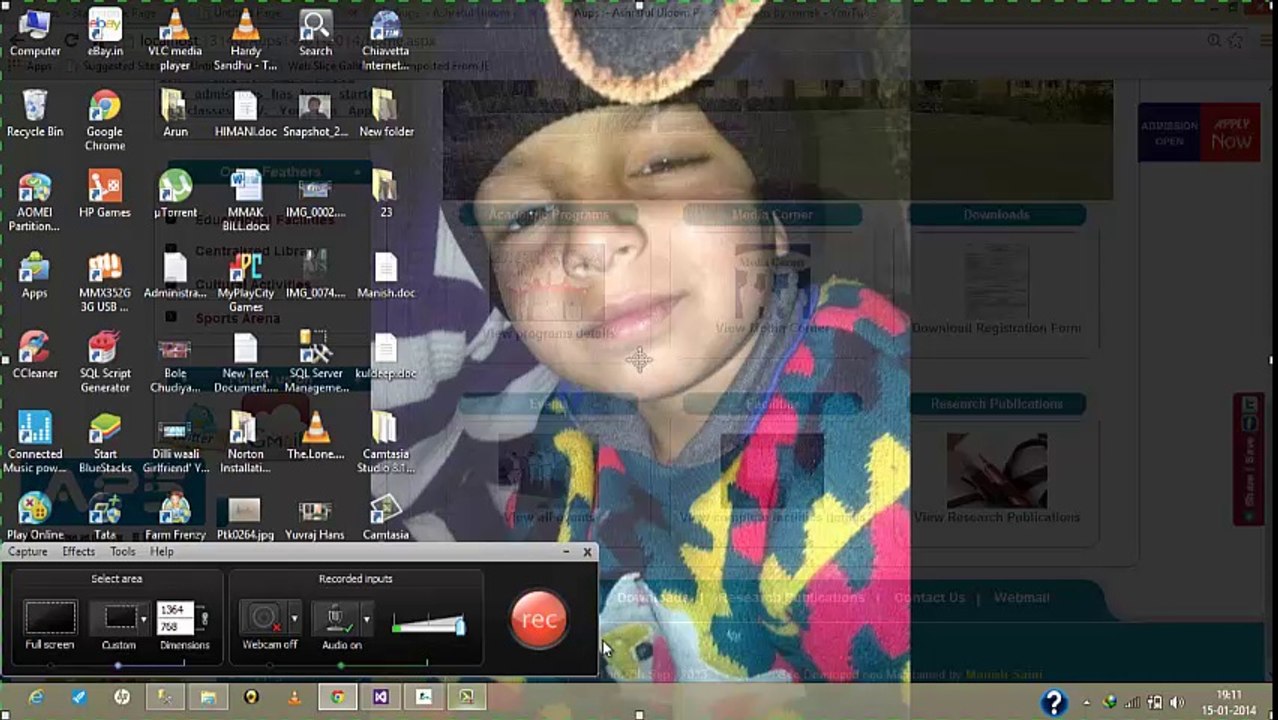Viewport: 1278px width, 720px height.
Task: Click the Webmail link in page footer
Action: tap(1021, 597)
